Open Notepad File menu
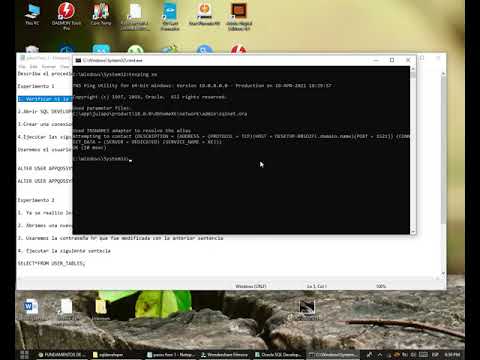Screen dimensions: 480x360 22,67
